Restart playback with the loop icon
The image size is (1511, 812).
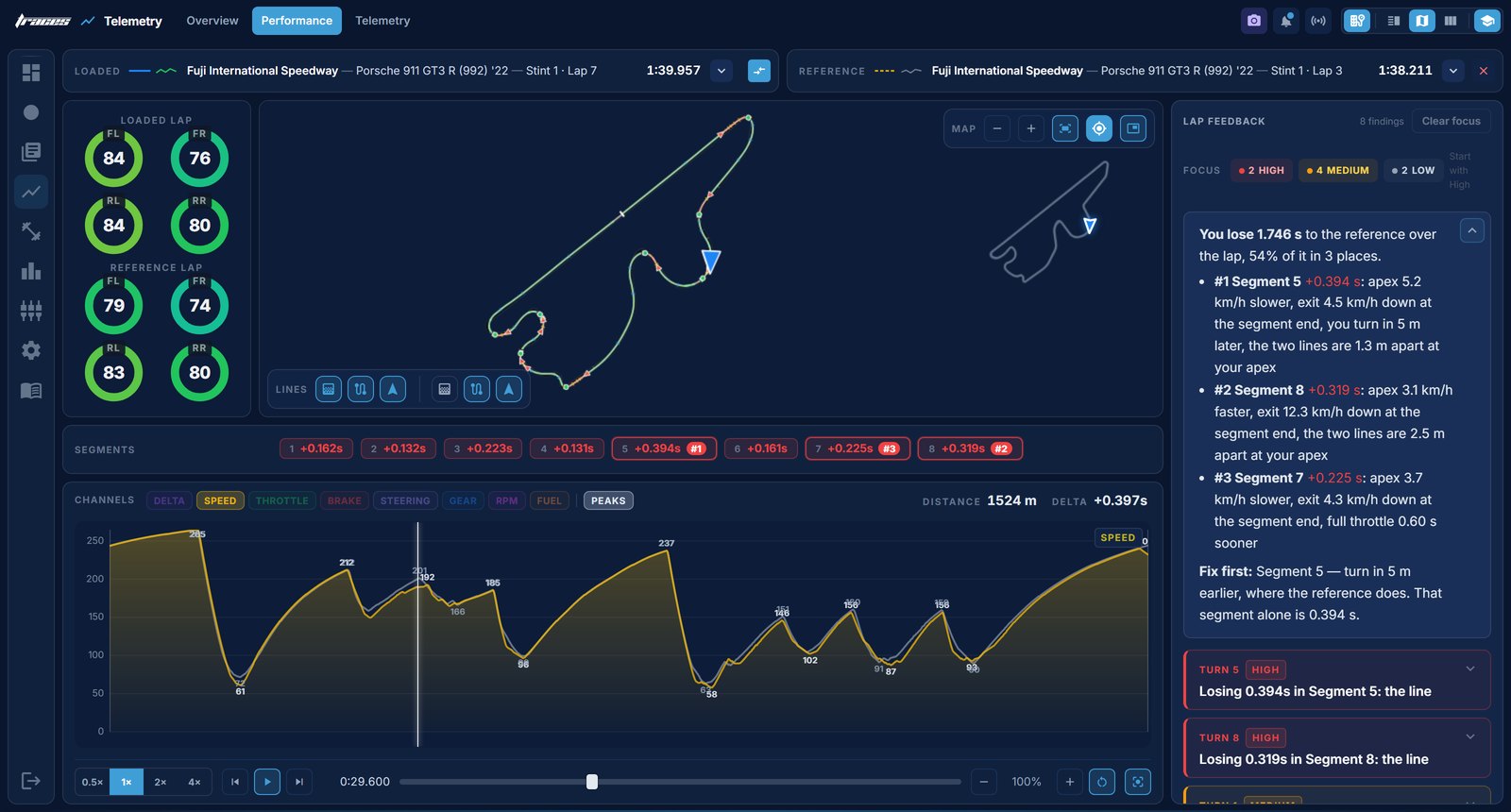pyautogui.click(x=1102, y=782)
